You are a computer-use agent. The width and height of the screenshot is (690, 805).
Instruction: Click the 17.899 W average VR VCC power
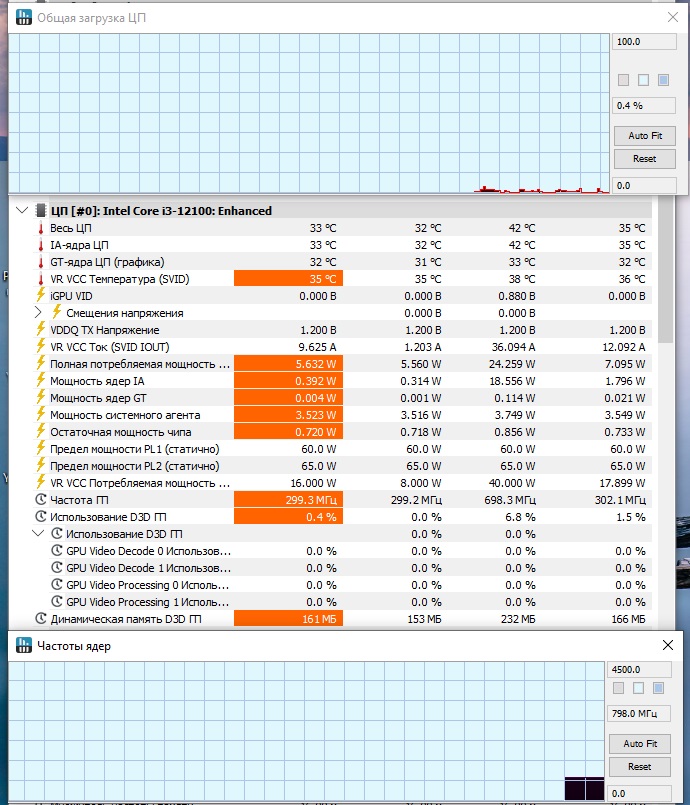(622, 483)
